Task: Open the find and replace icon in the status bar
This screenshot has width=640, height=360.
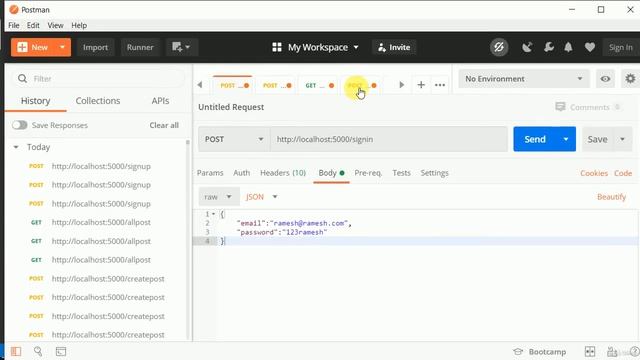Action: [x=38, y=351]
